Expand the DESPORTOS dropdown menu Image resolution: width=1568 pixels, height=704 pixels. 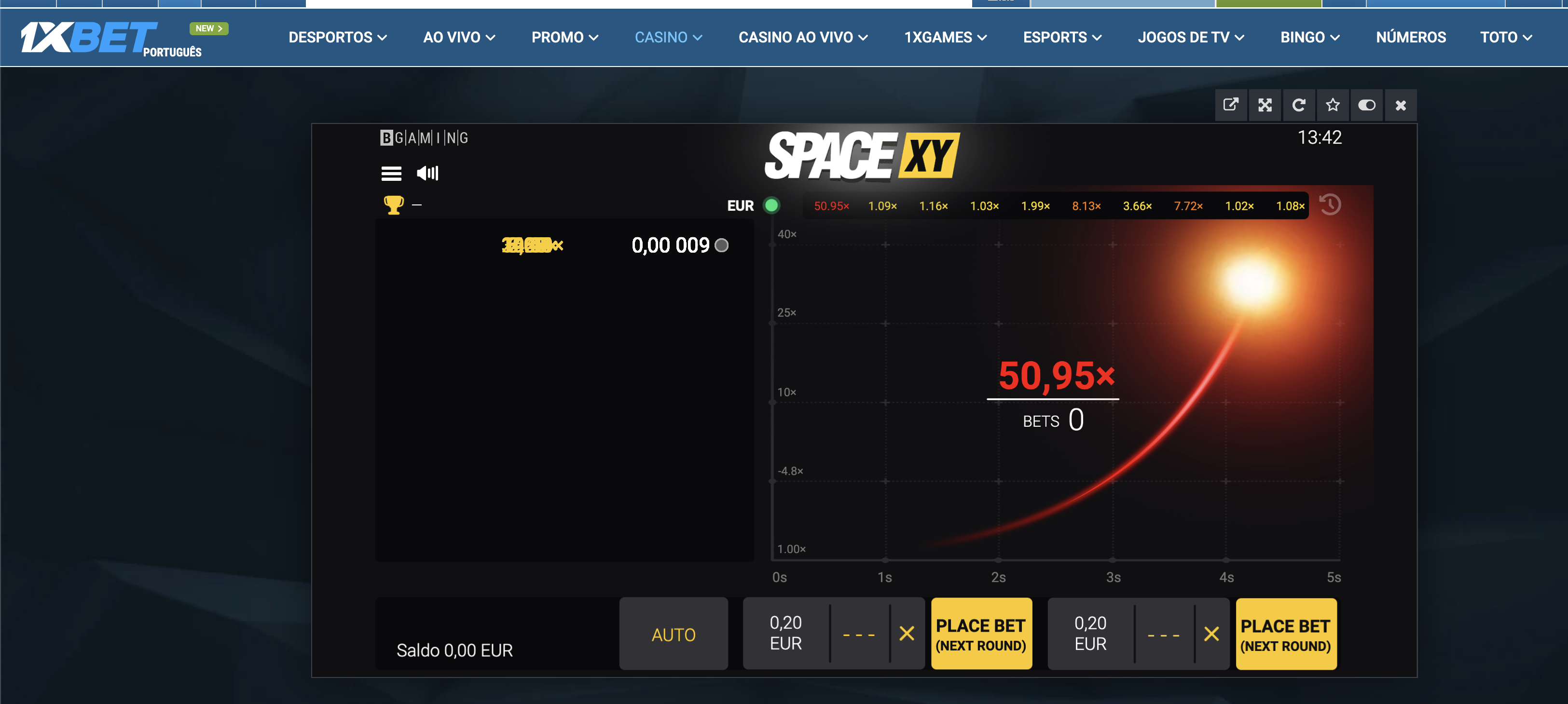[x=337, y=38]
